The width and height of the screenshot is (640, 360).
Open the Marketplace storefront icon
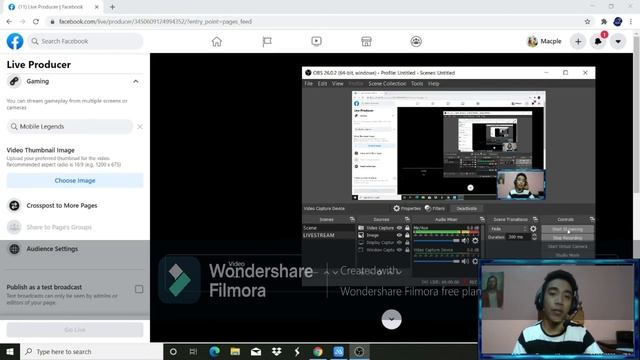366,41
